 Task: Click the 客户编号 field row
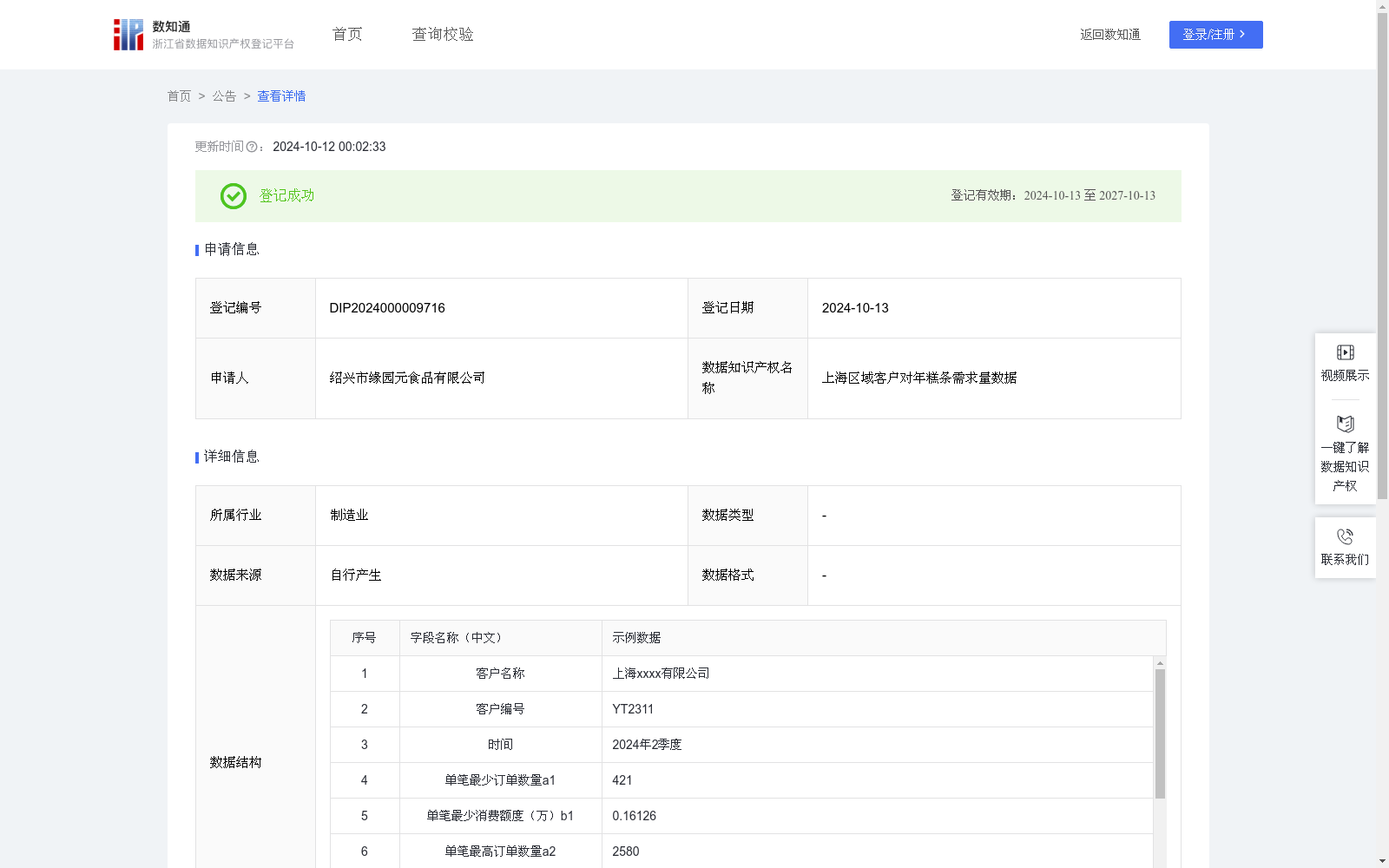(742, 709)
